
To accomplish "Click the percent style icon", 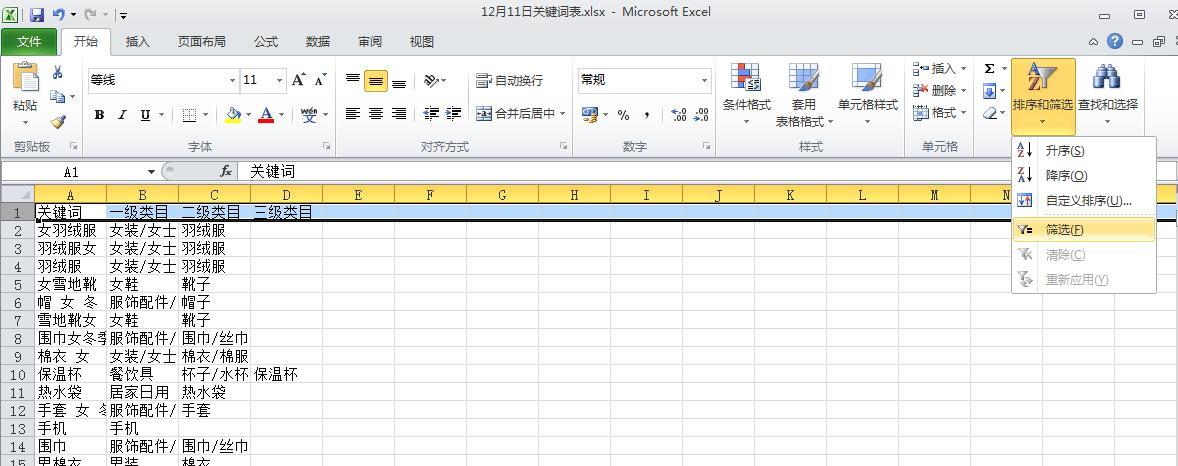I will pyautogui.click(x=623, y=115).
